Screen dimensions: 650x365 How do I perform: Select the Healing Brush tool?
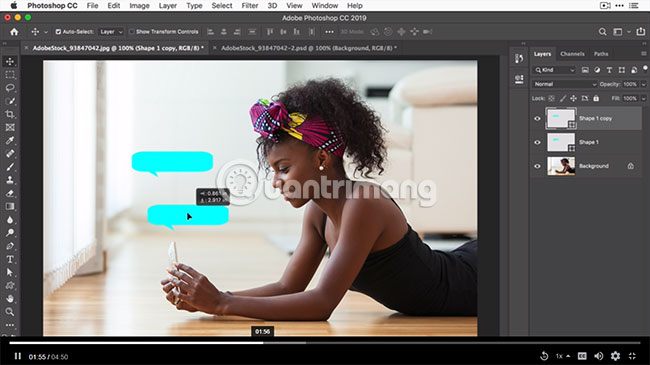[10, 153]
